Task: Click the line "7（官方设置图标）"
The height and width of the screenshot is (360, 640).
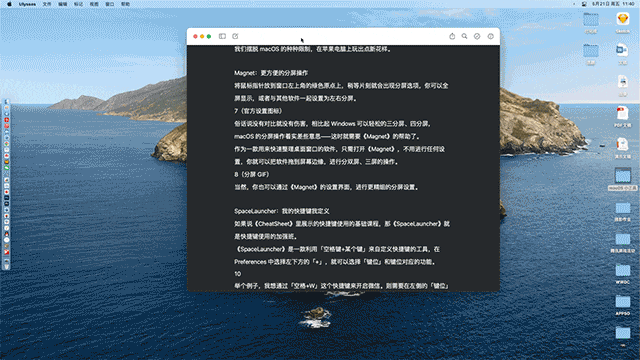Action: tap(258, 111)
